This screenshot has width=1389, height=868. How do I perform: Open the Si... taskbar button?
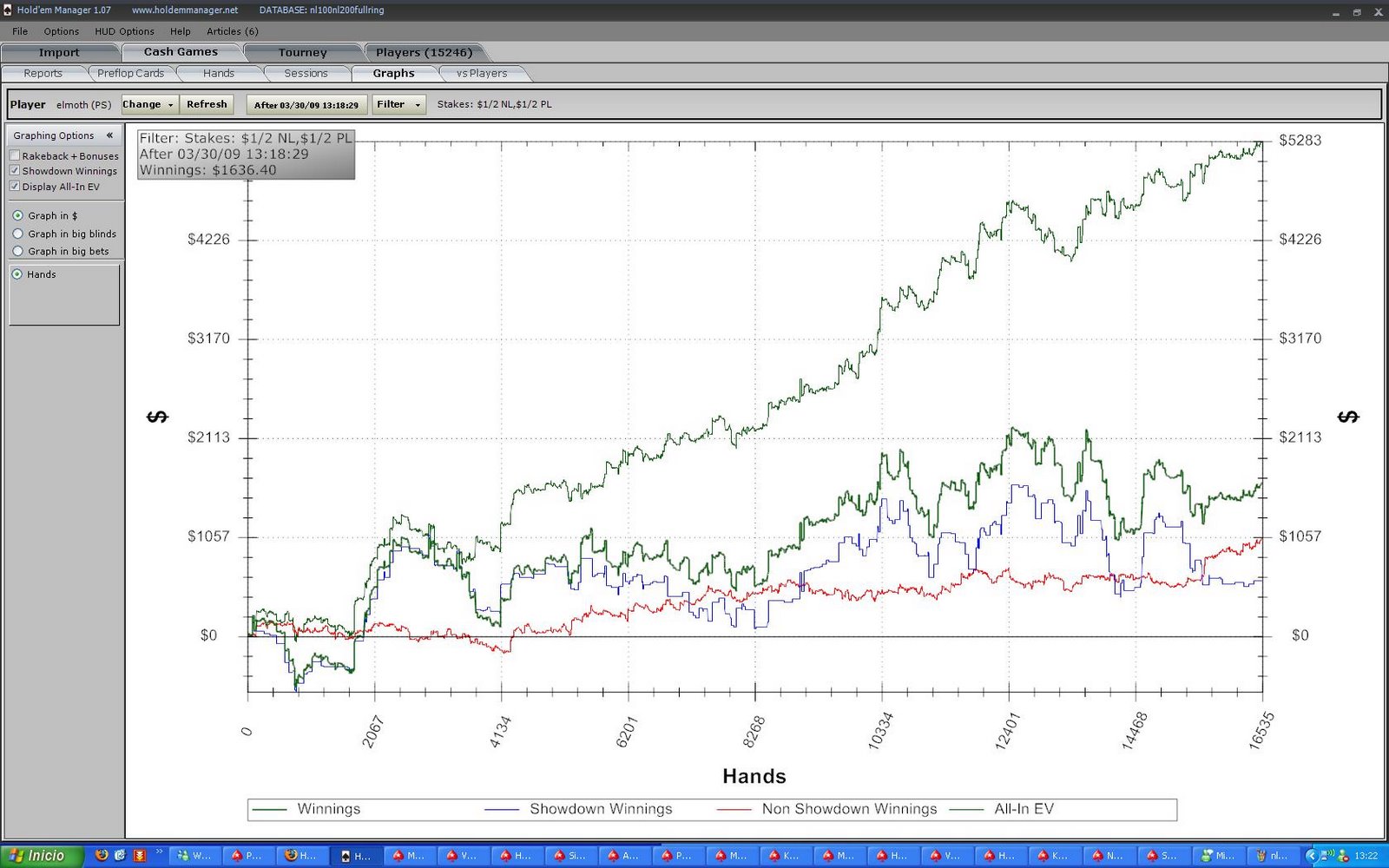point(571,856)
